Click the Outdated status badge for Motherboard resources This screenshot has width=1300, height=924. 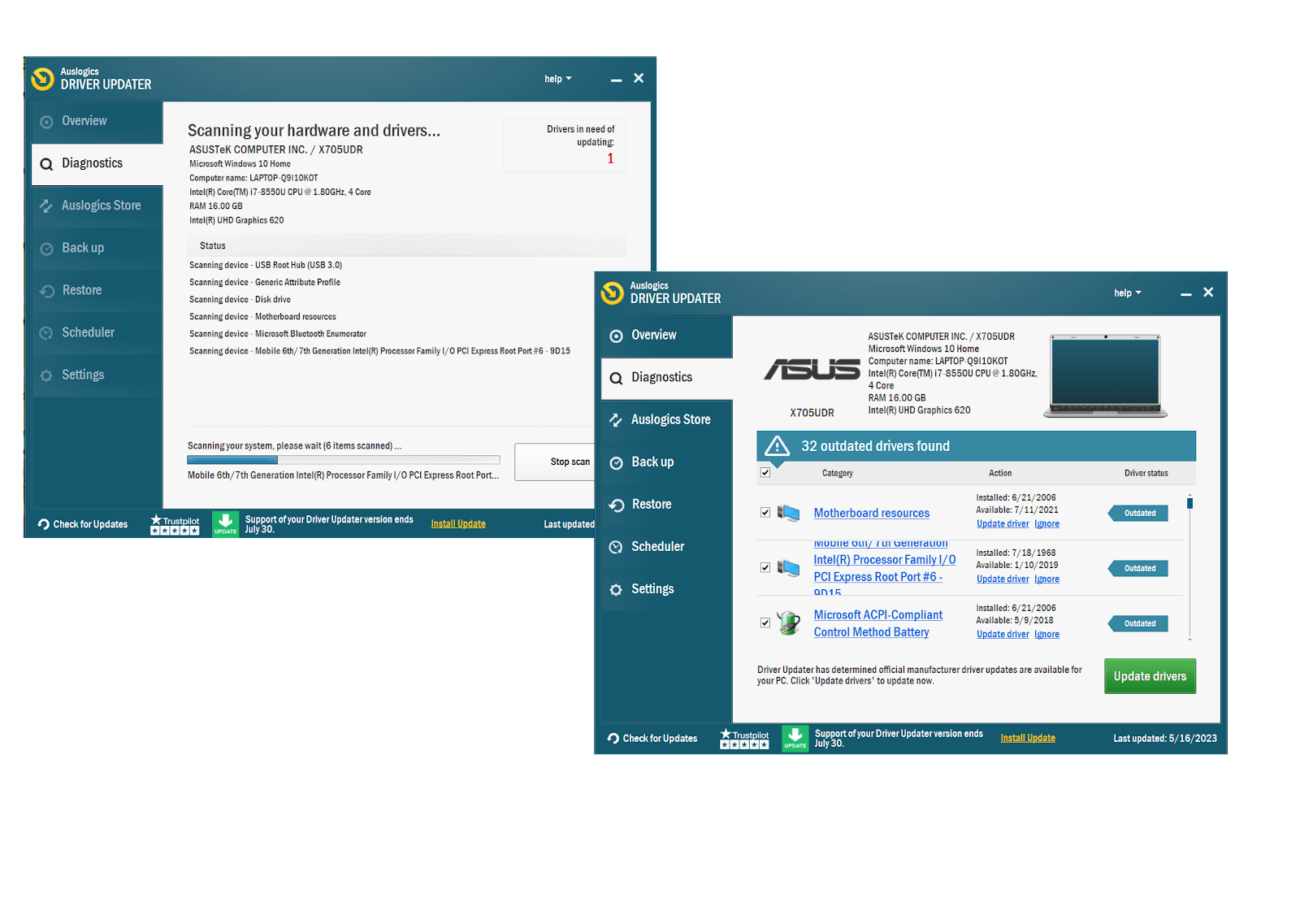[x=1138, y=513]
